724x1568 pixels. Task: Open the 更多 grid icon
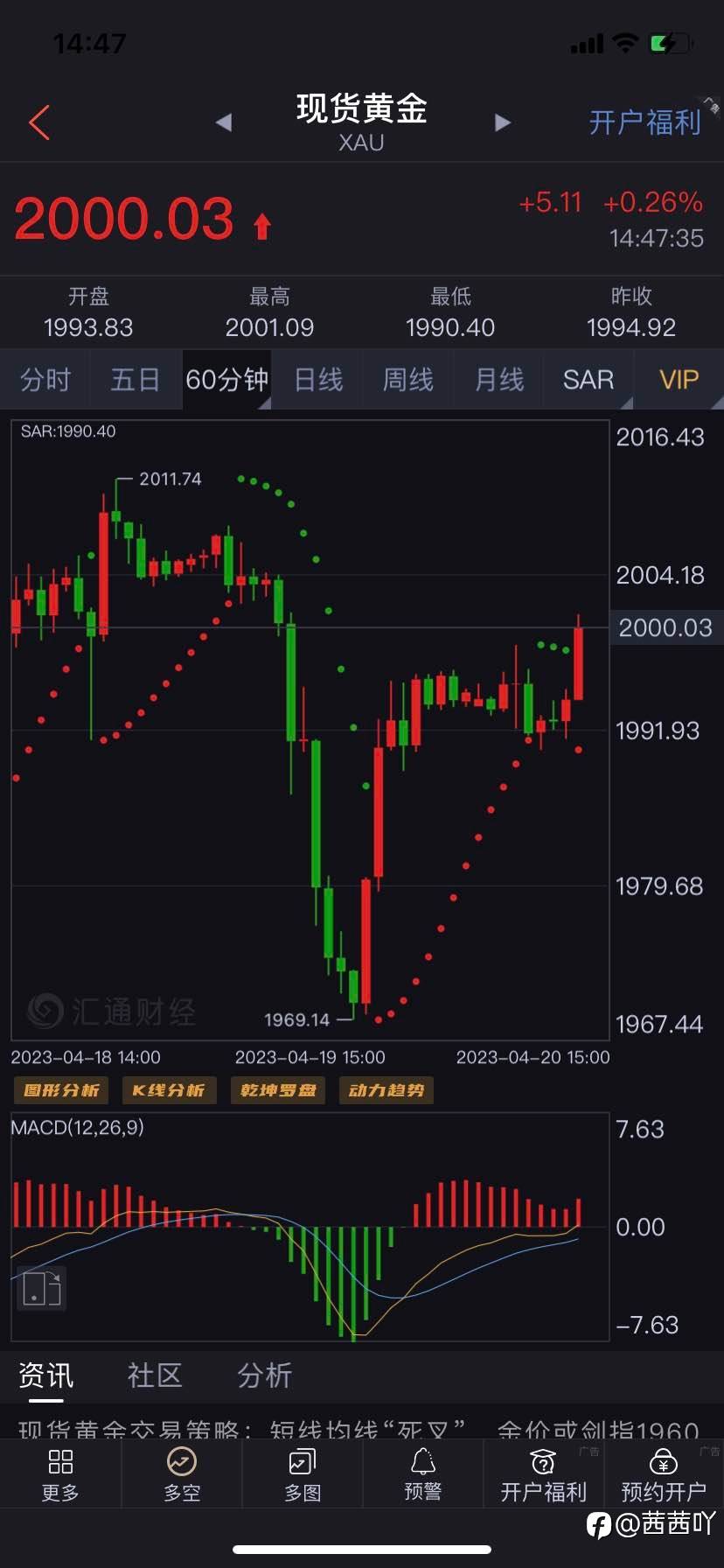coord(60,1461)
